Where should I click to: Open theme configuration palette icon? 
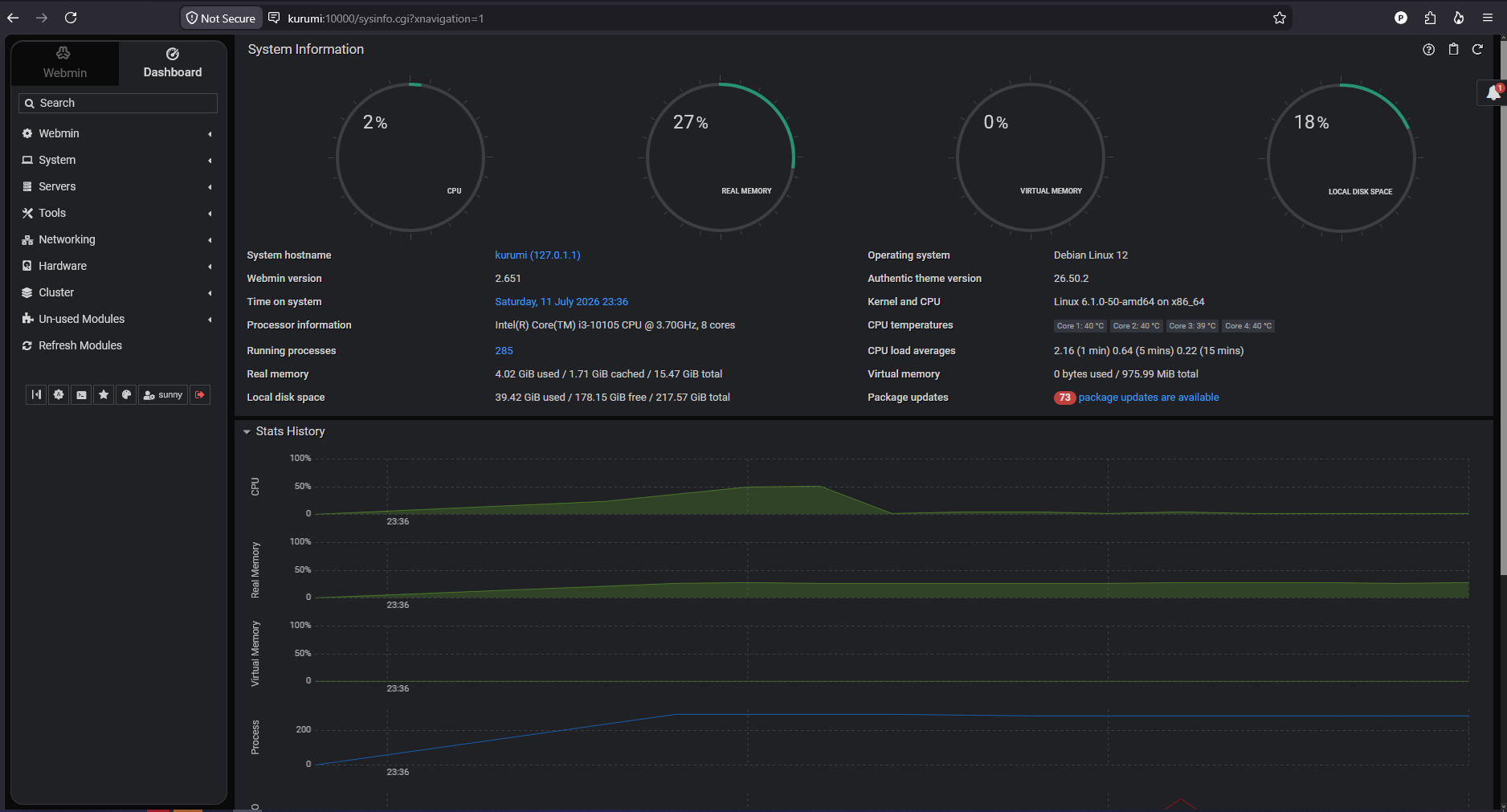[126, 394]
